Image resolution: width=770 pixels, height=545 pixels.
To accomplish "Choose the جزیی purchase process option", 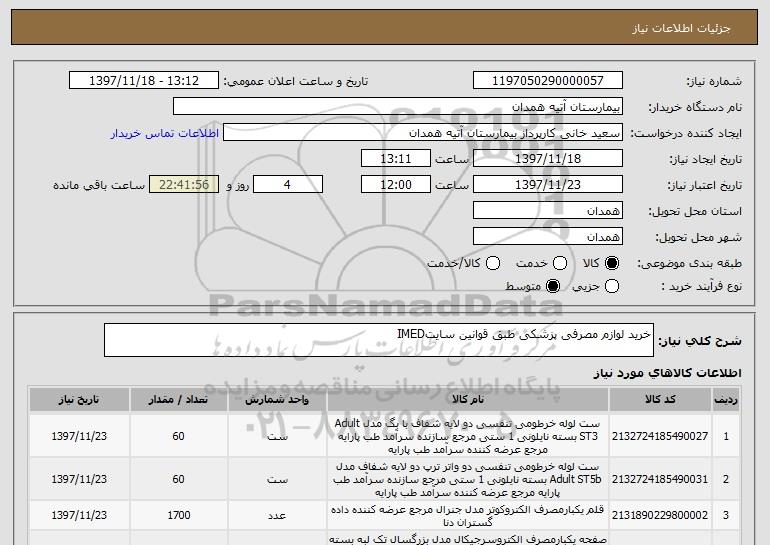I will [612, 286].
